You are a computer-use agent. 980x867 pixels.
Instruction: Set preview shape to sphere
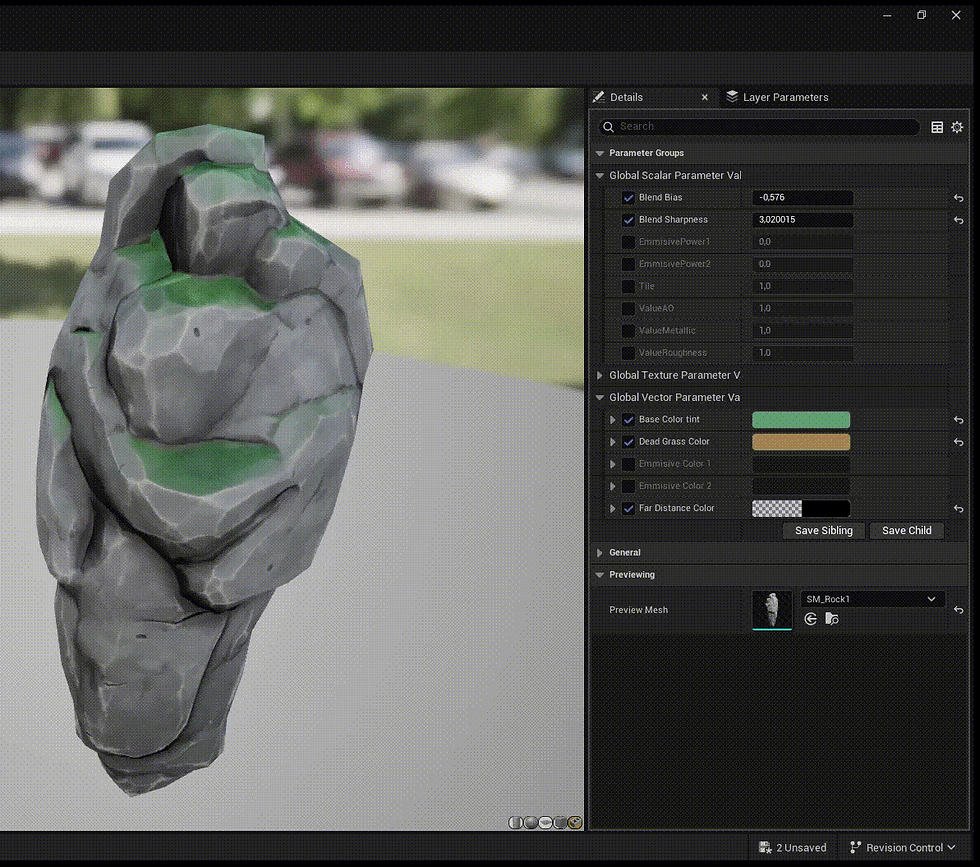tap(531, 823)
